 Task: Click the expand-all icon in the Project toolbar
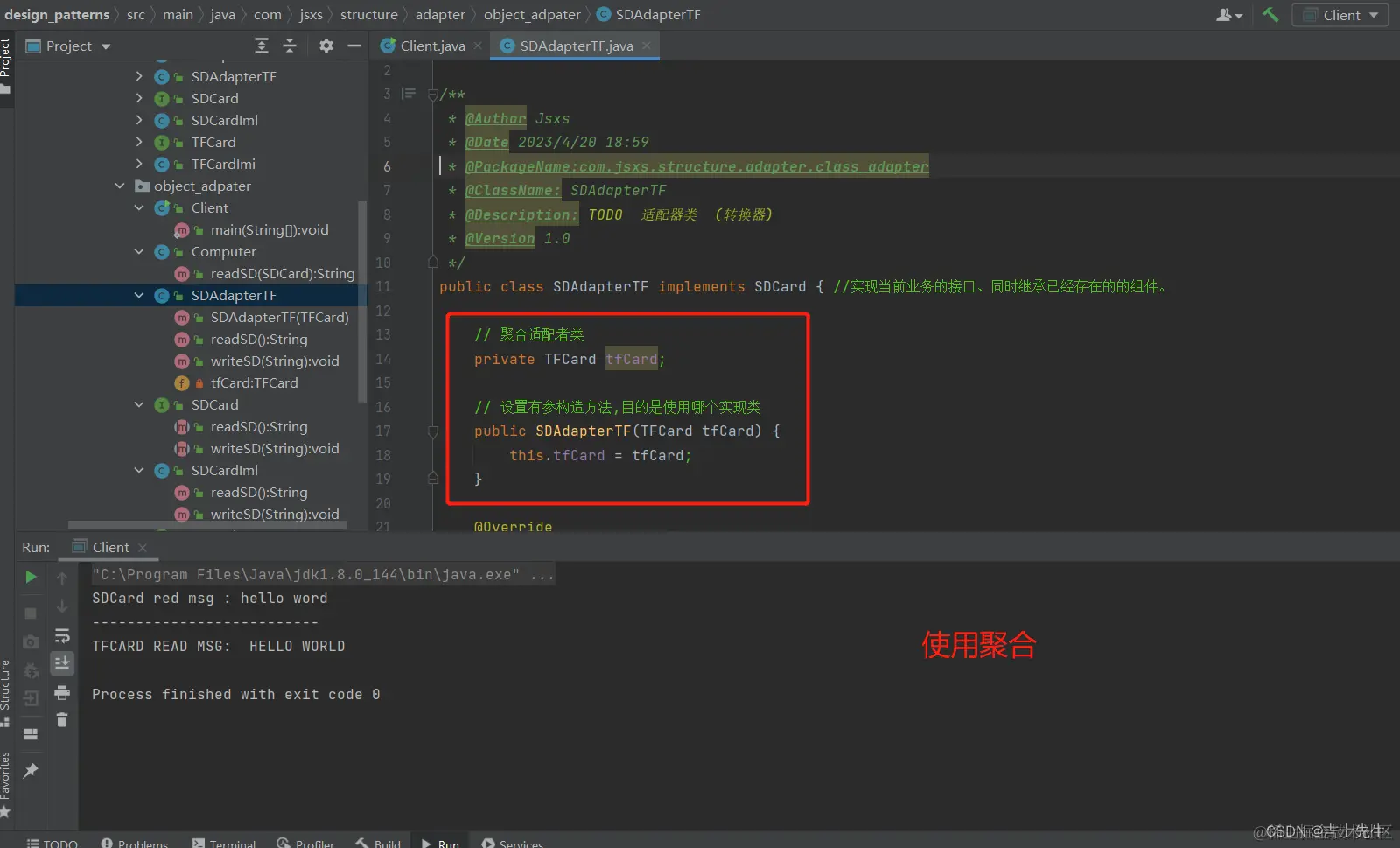click(262, 46)
